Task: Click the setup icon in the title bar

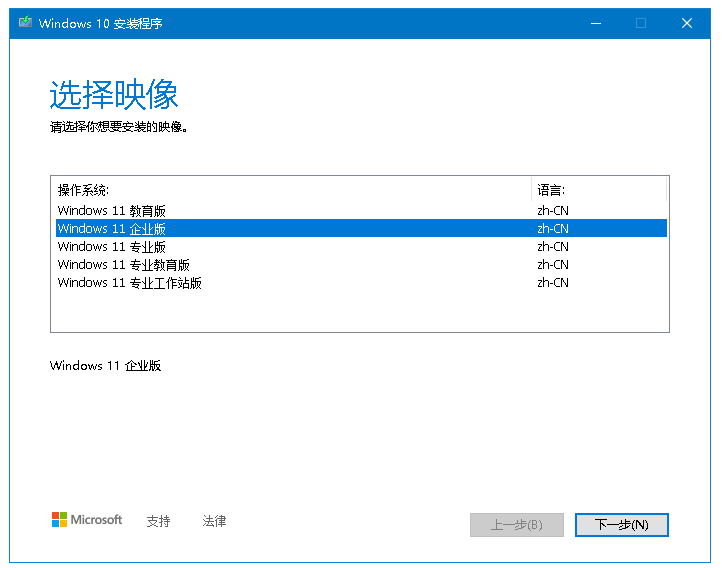Action: pos(25,22)
